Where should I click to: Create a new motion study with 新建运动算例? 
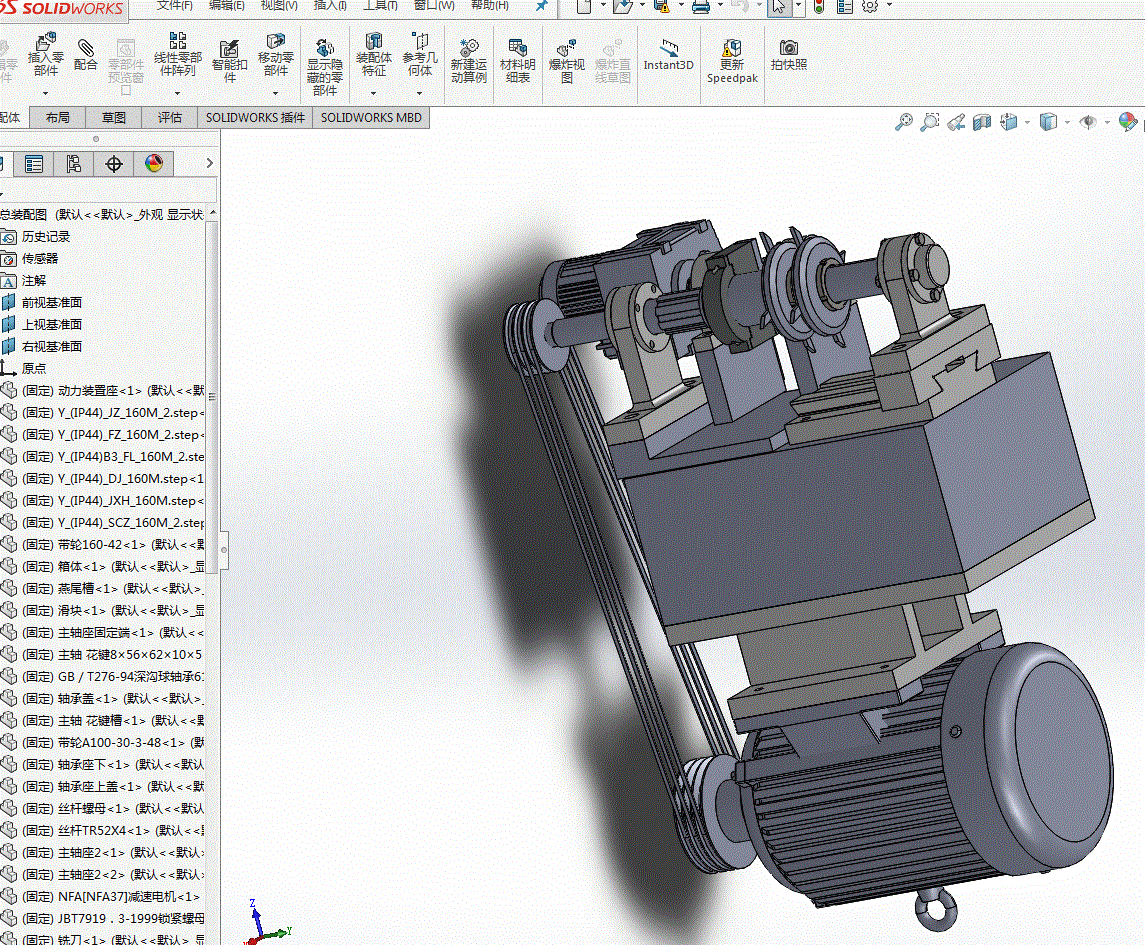[x=468, y=49]
